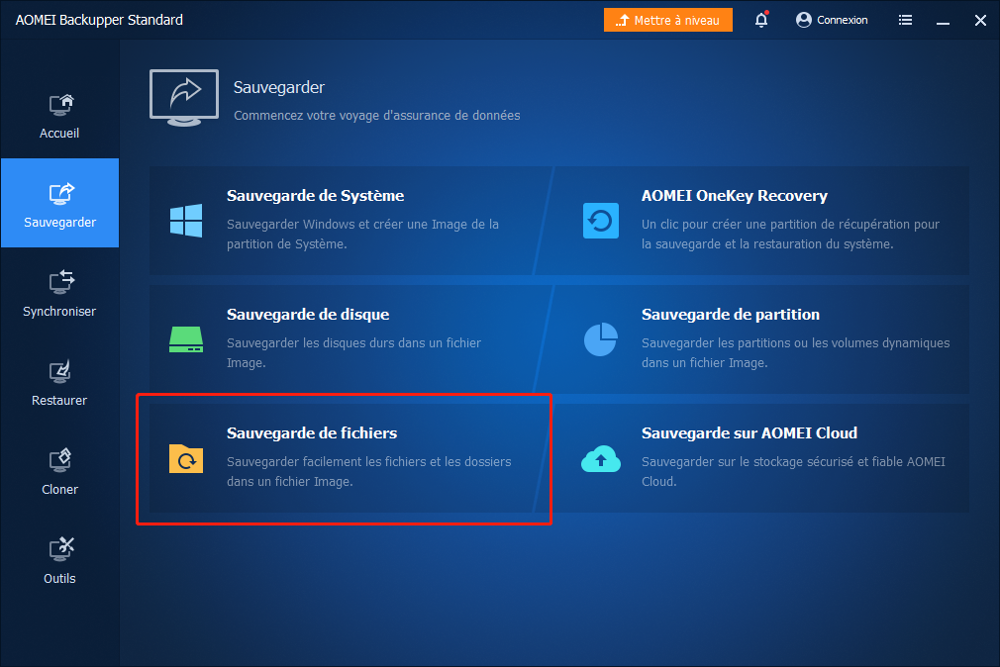The image size is (1000, 667).
Task: Choose Sauvegarde sur AOMEI Cloud title
Action: [x=749, y=433]
